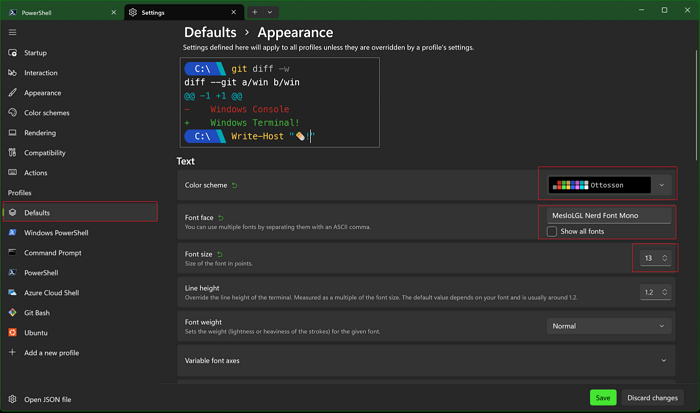Select the Git Bash profile
Screen dimensions: 700x413
[80, 313]
